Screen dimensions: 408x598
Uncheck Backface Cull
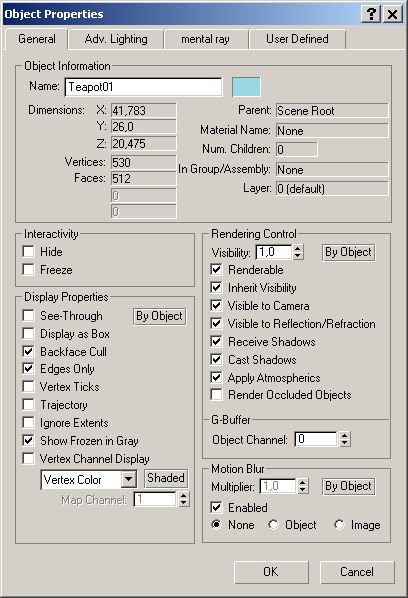point(29,351)
